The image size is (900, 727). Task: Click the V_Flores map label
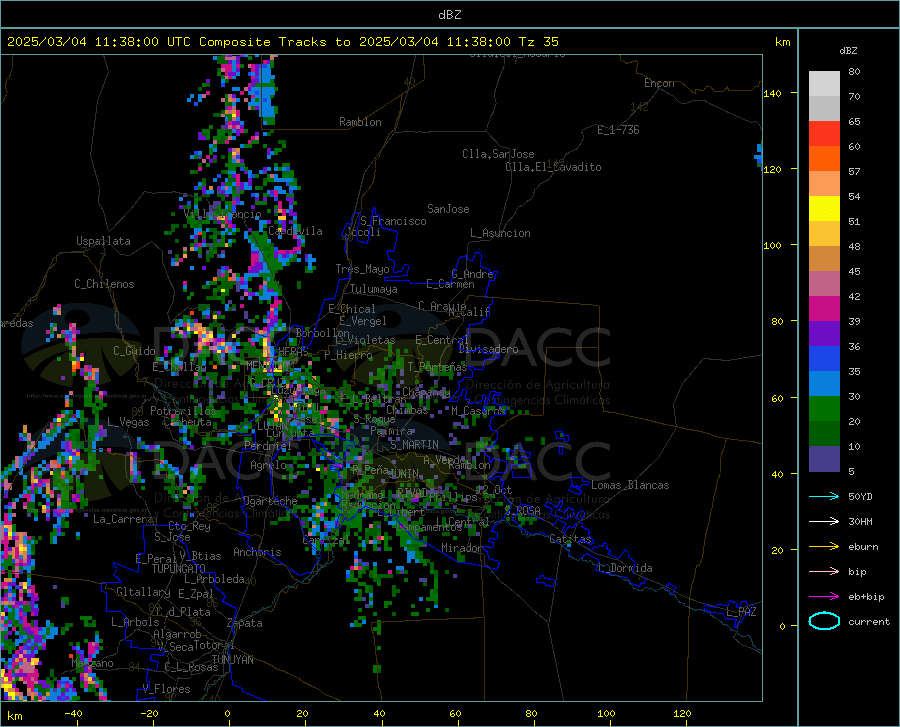coord(166,689)
